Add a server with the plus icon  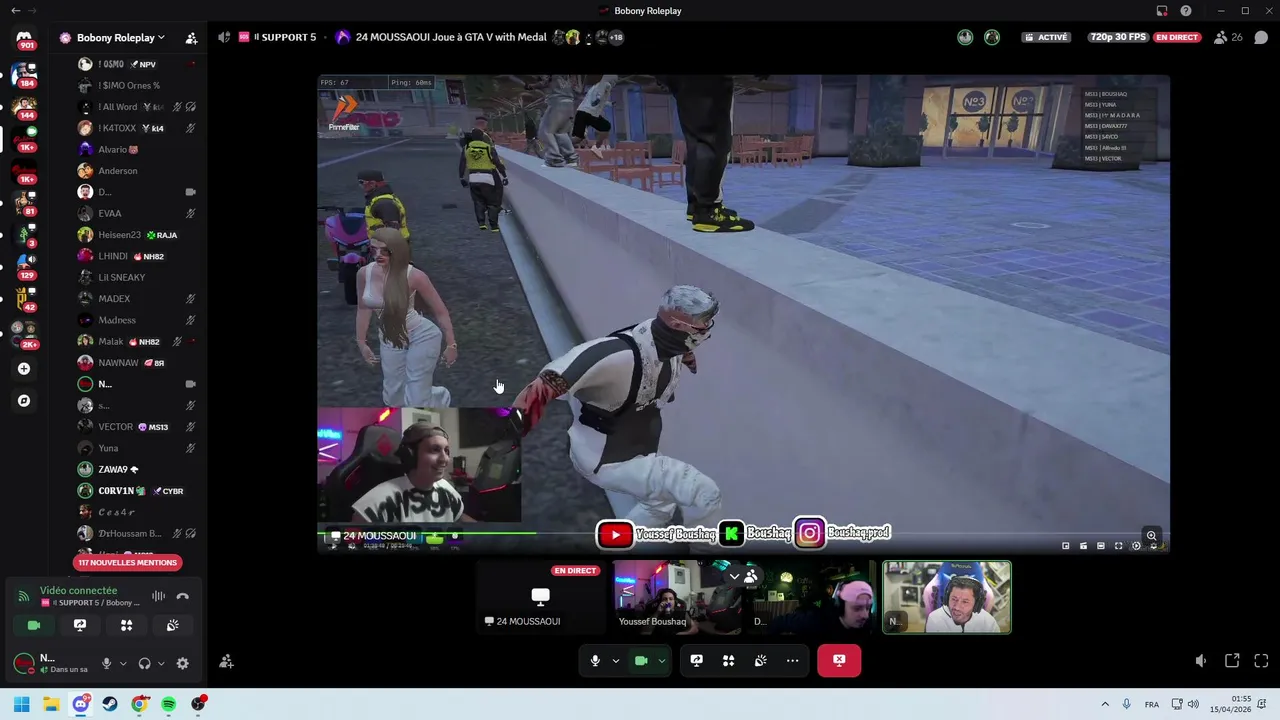(x=24, y=369)
